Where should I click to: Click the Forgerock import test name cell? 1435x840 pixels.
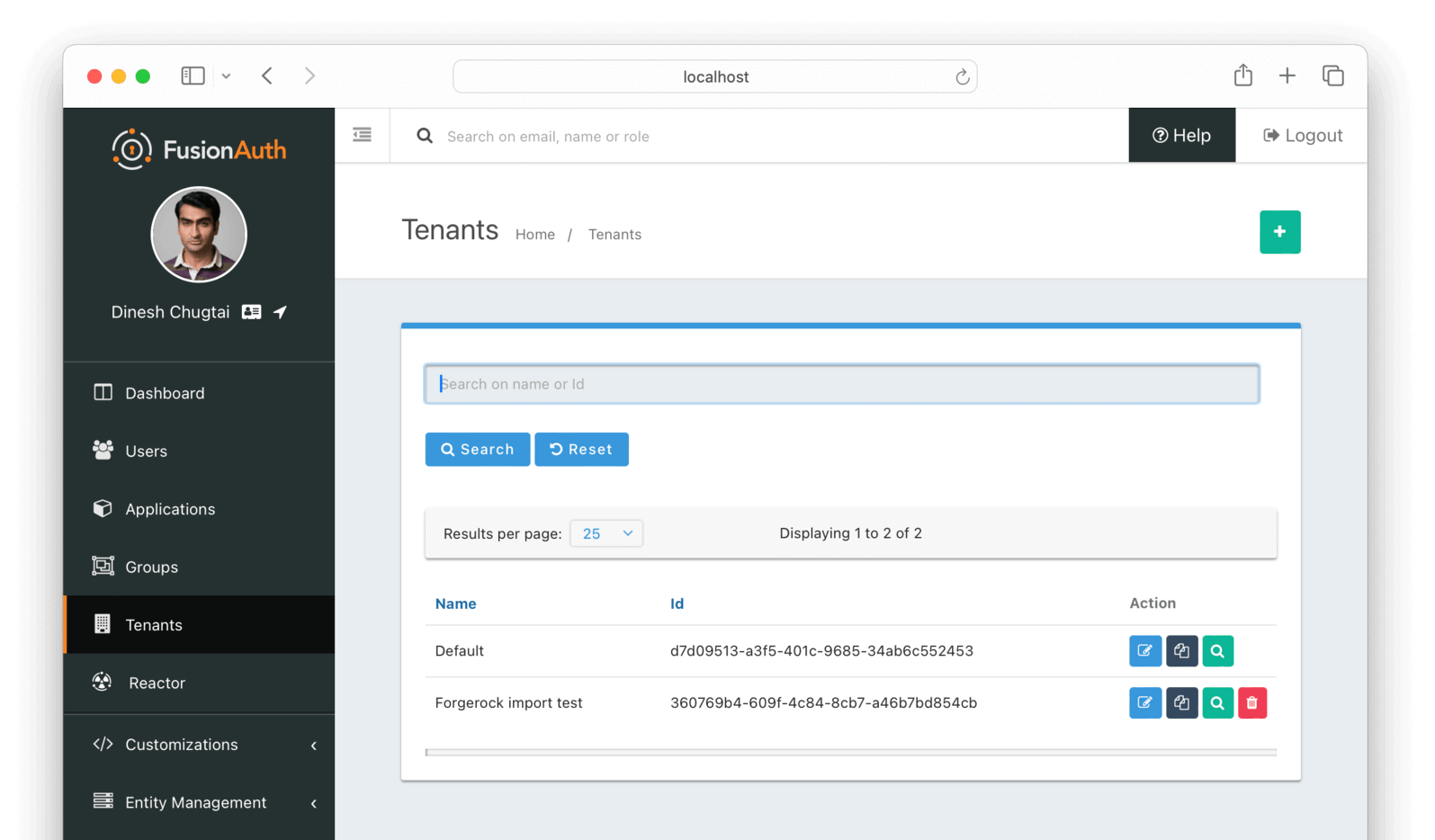point(509,703)
